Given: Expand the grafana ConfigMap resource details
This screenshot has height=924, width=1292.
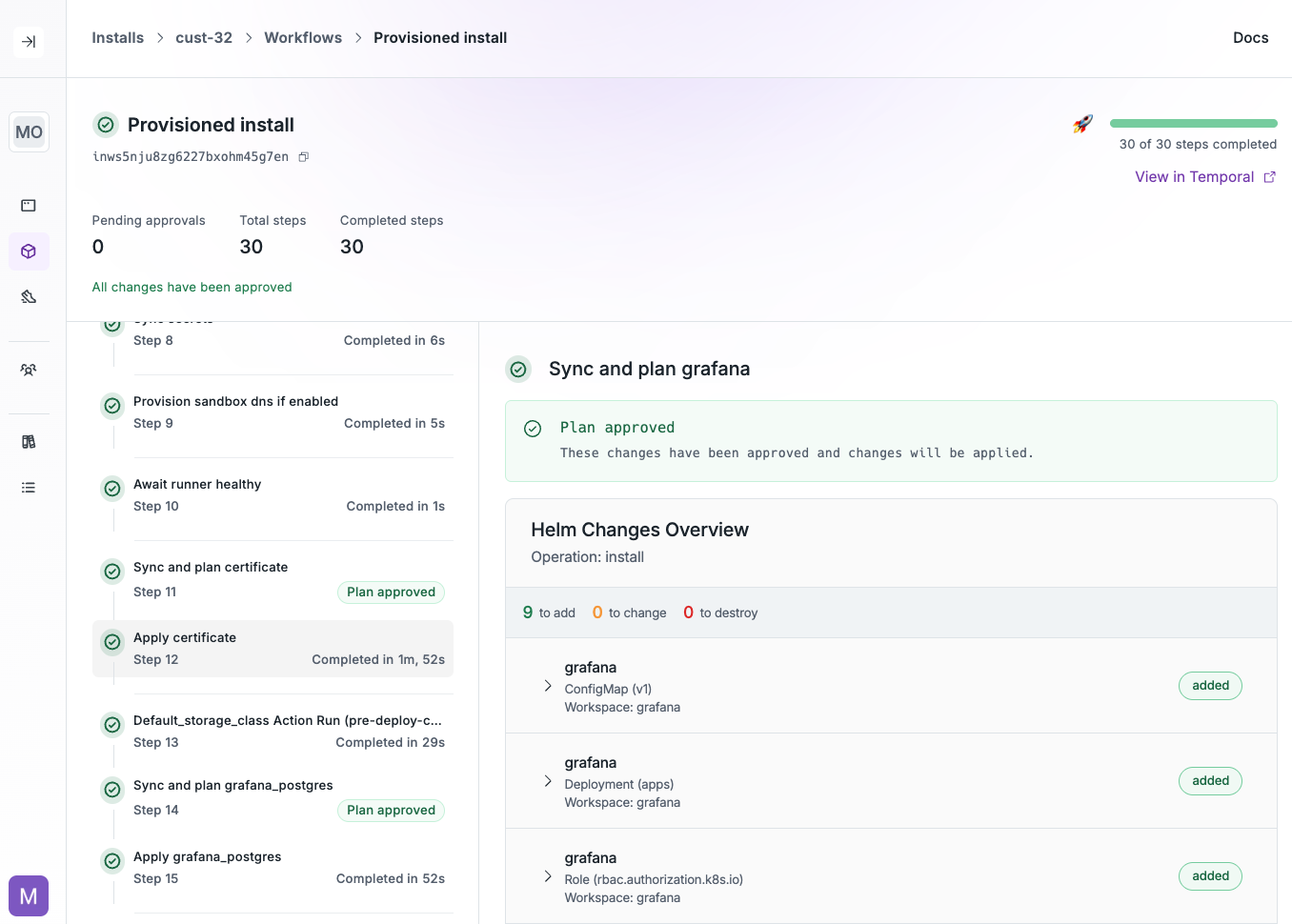Looking at the screenshot, I should tap(548, 685).
